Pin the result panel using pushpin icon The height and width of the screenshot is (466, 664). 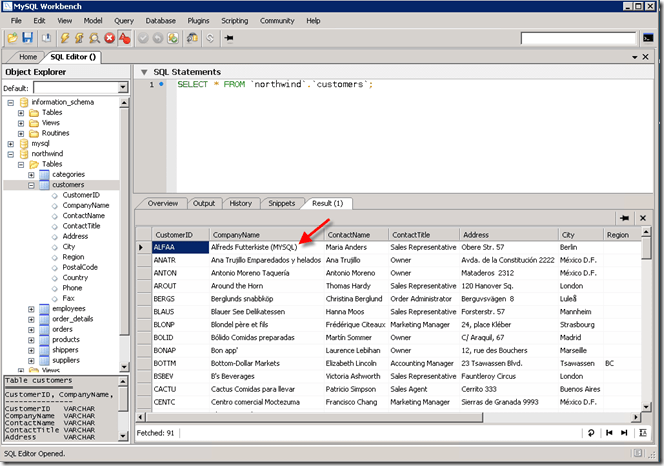624,218
